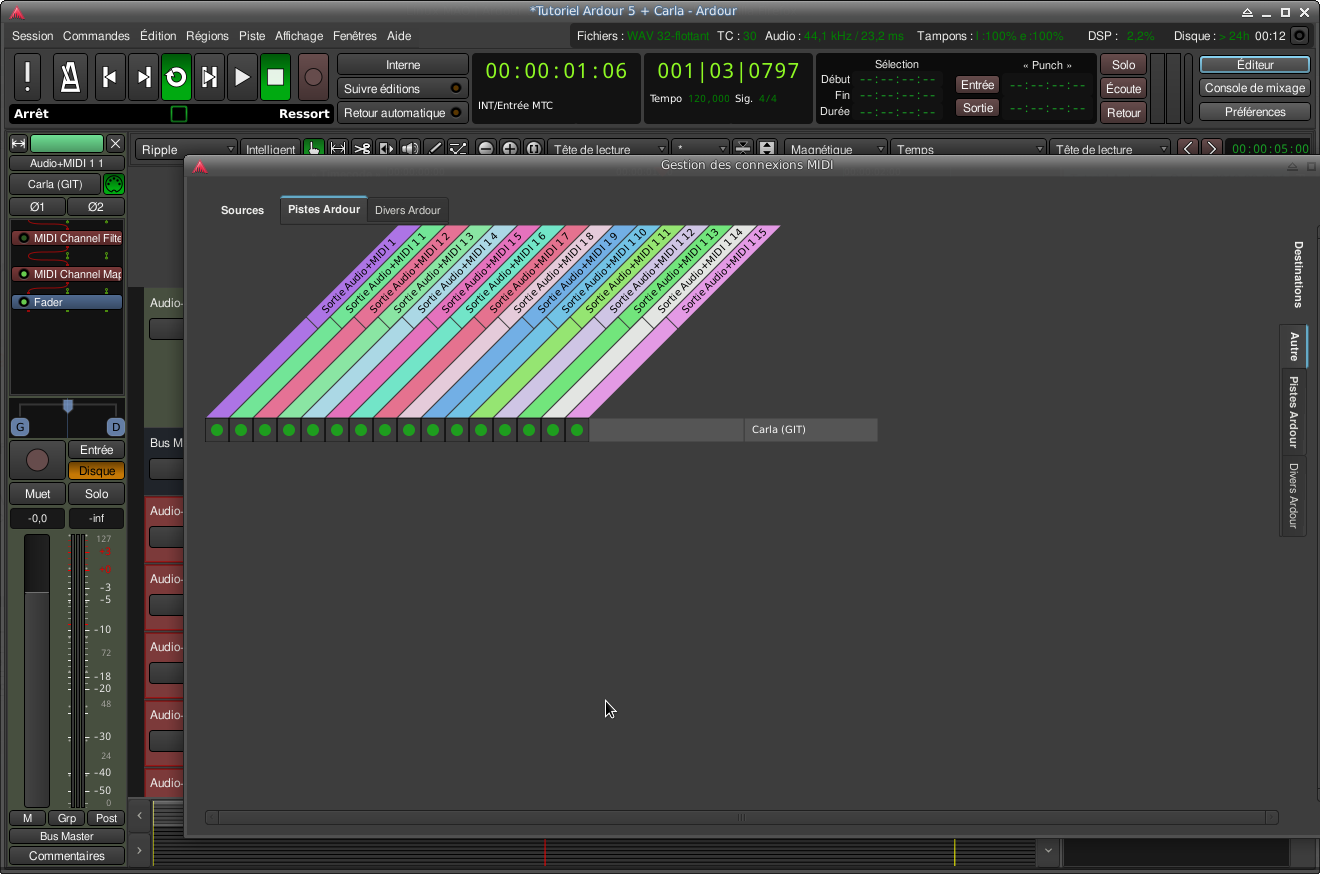Toggle phase invert Ø1
The image size is (1320, 874).
tap(38, 207)
